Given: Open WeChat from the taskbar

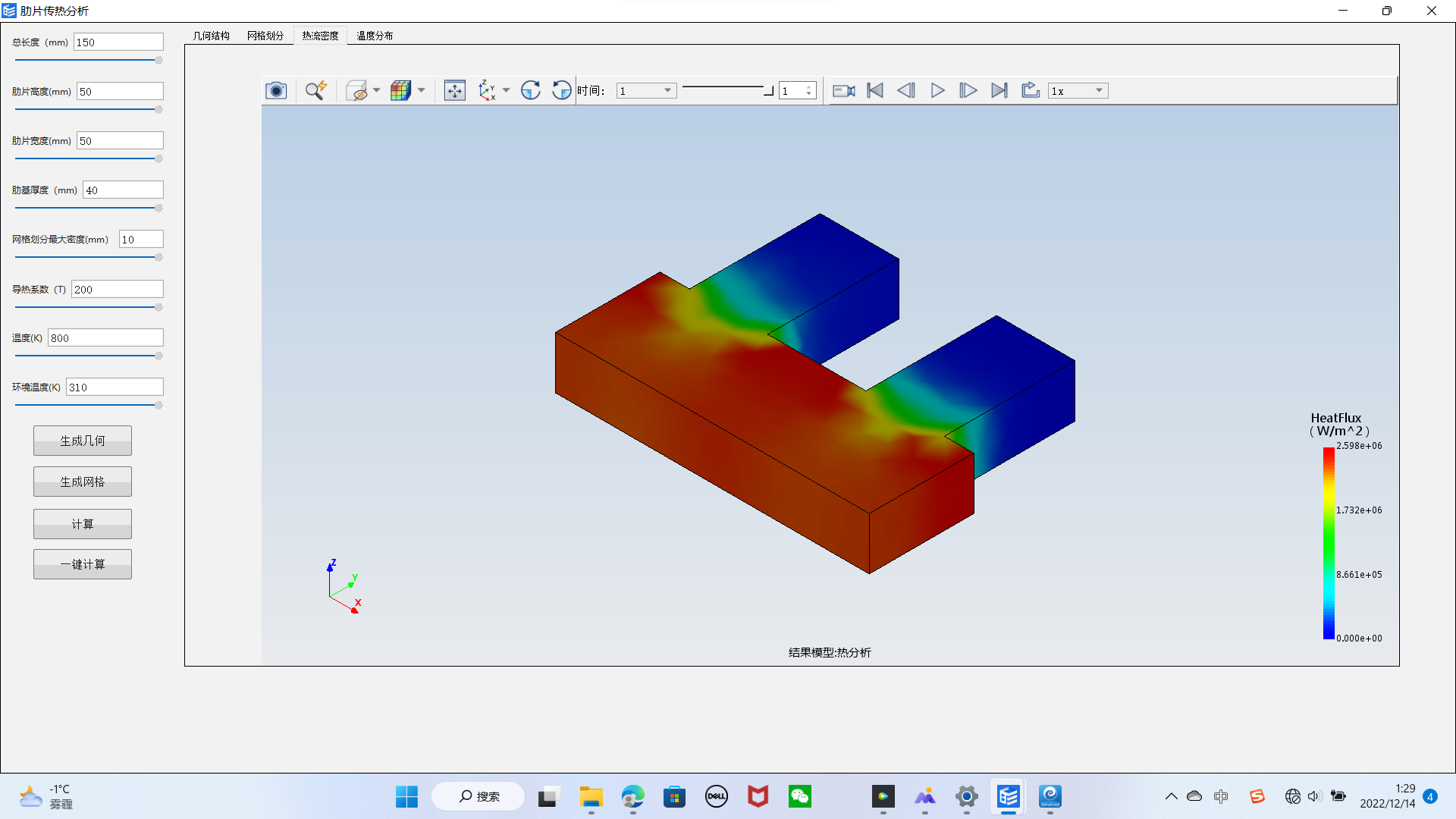Looking at the screenshot, I should point(799,796).
